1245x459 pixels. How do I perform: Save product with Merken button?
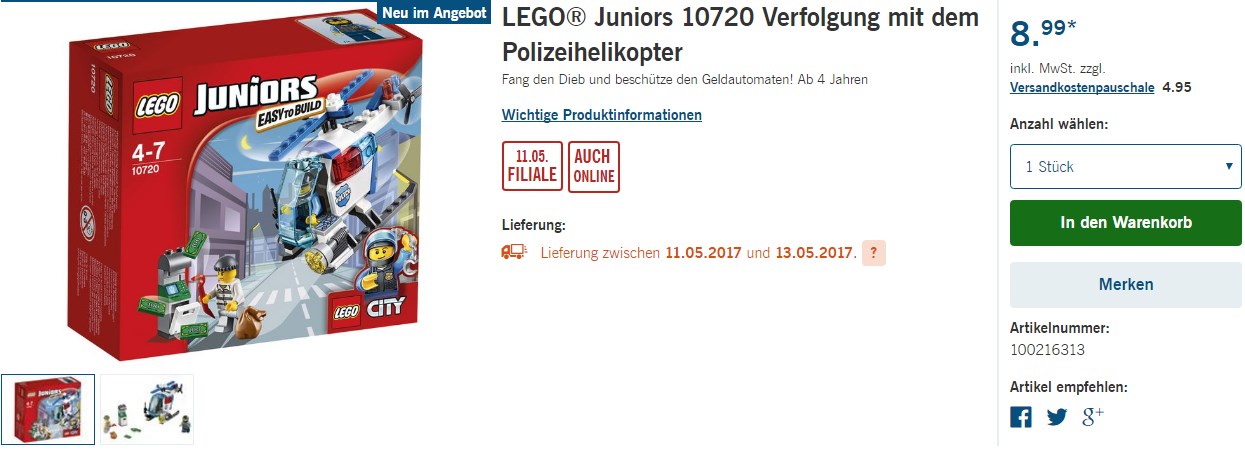click(1126, 284)
